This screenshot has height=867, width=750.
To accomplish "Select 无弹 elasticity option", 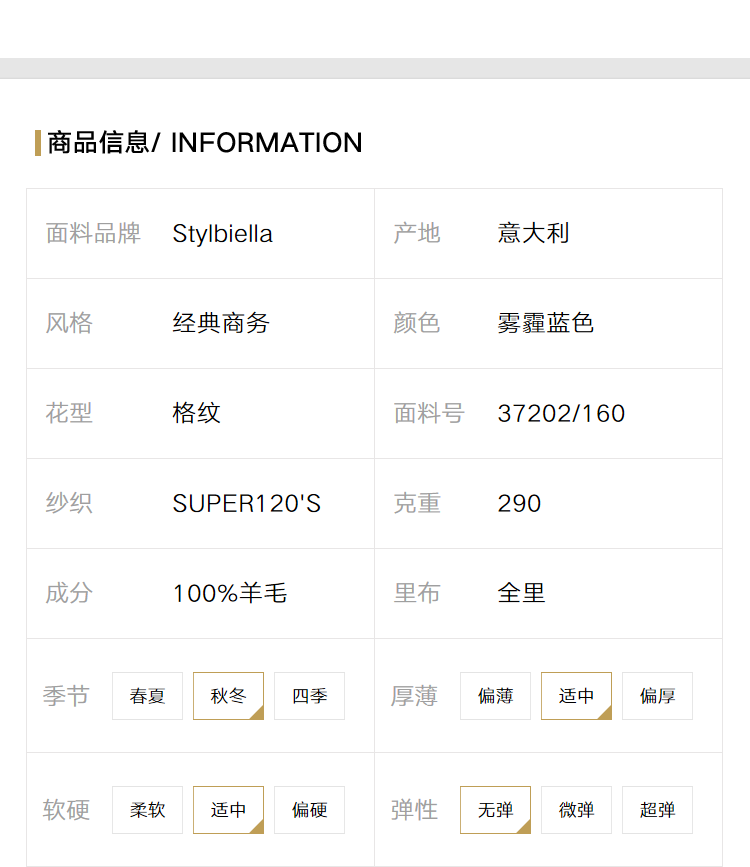I will pos(495,809).
